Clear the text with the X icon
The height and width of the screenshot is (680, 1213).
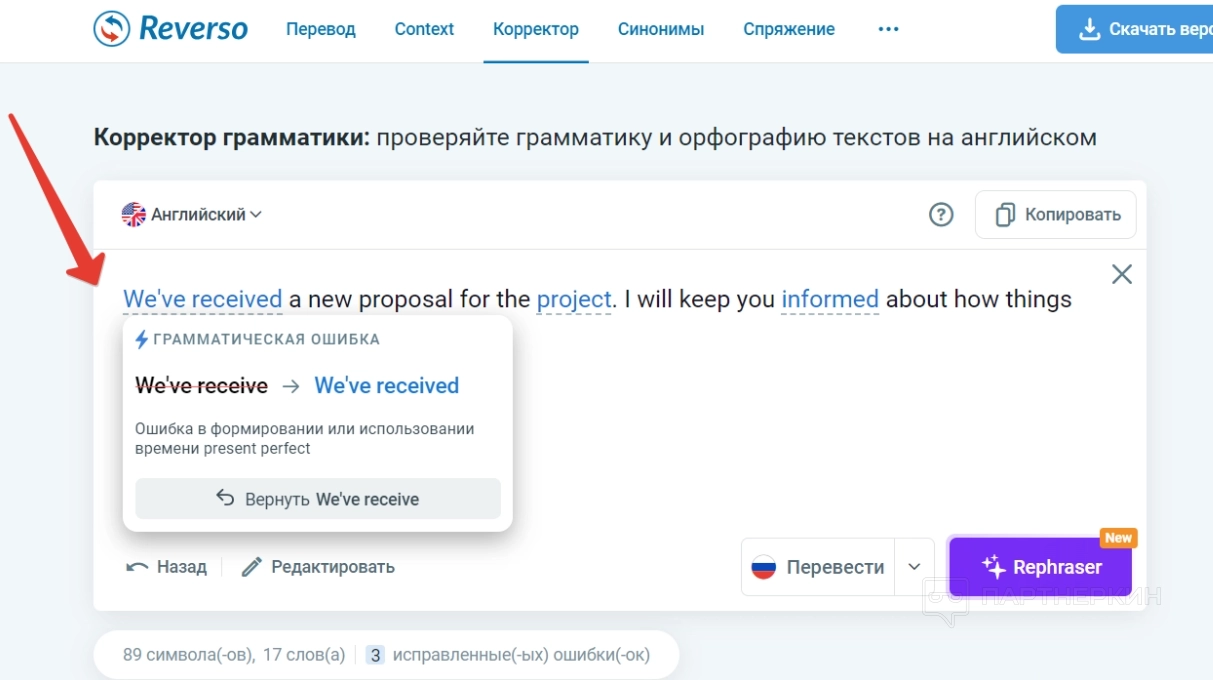click(x=1122, y=274)
